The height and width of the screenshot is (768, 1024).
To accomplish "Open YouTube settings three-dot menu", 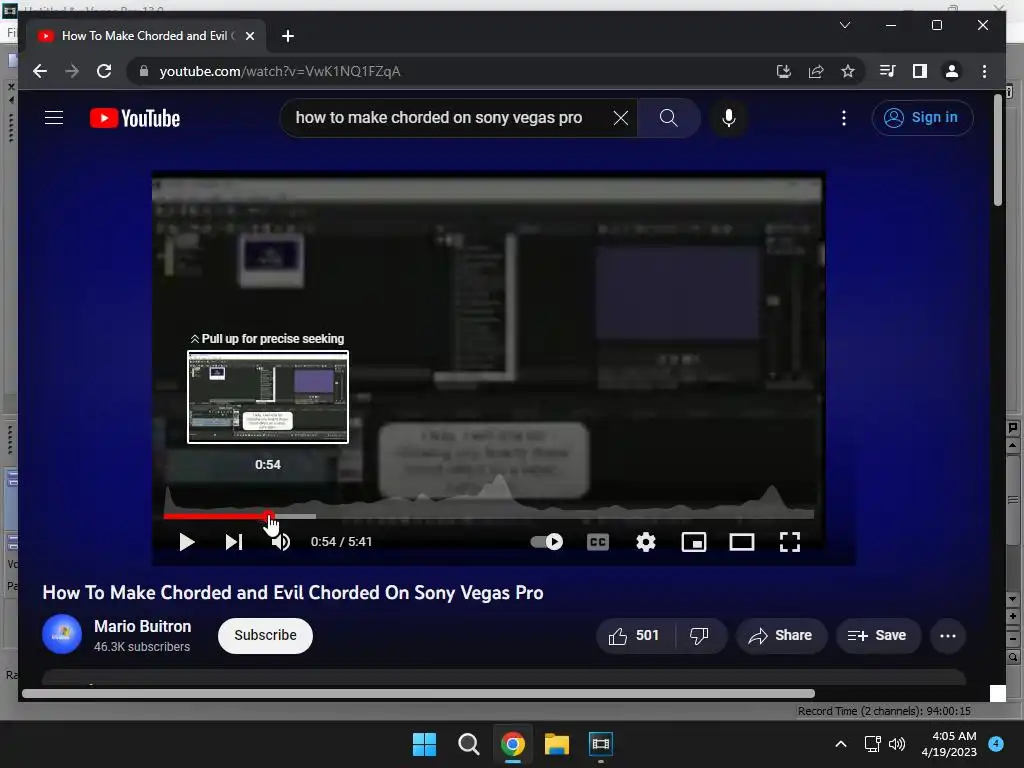I will [x=844, y=118].
